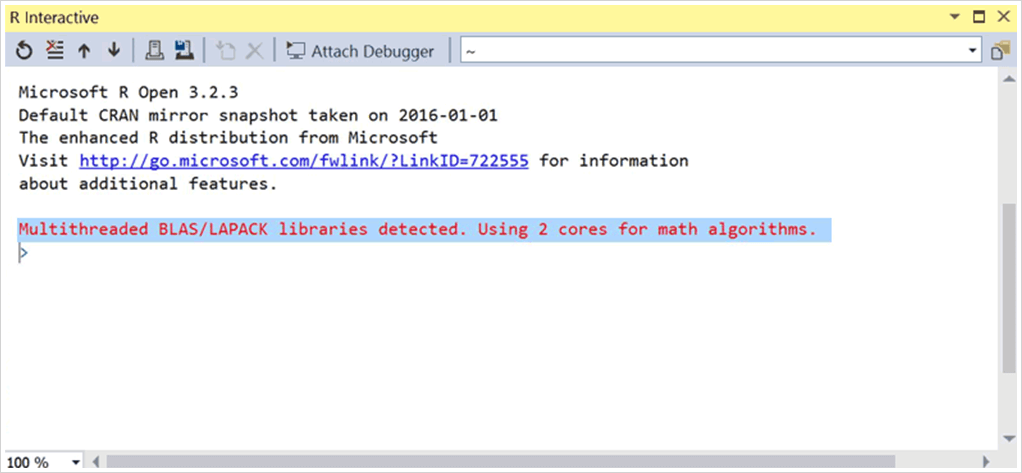Screen dimensions: 1022x473
Task: Go to previous command in history
Action: [x=84, y=51]
